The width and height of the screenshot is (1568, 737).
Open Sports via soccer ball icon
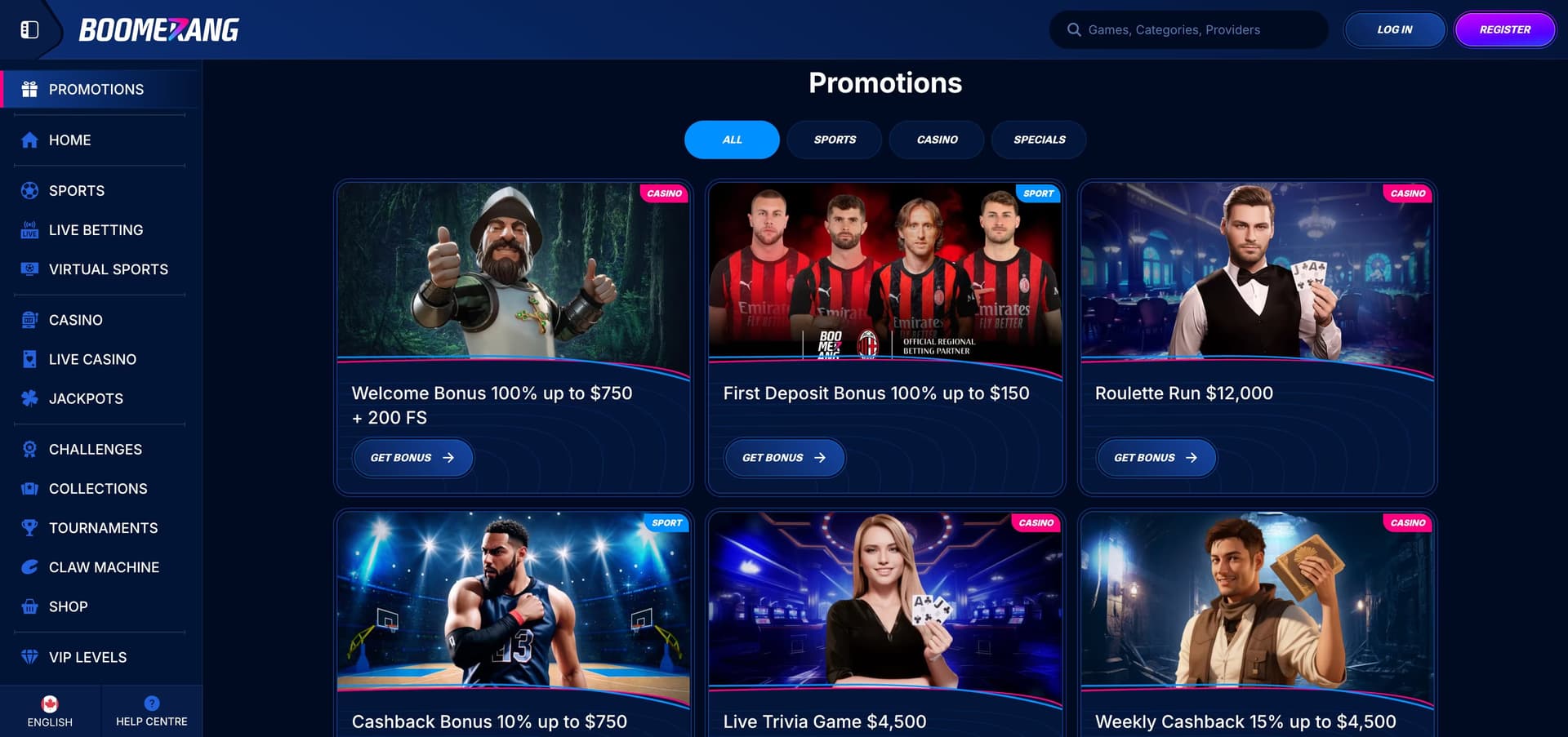coord(29,191)
